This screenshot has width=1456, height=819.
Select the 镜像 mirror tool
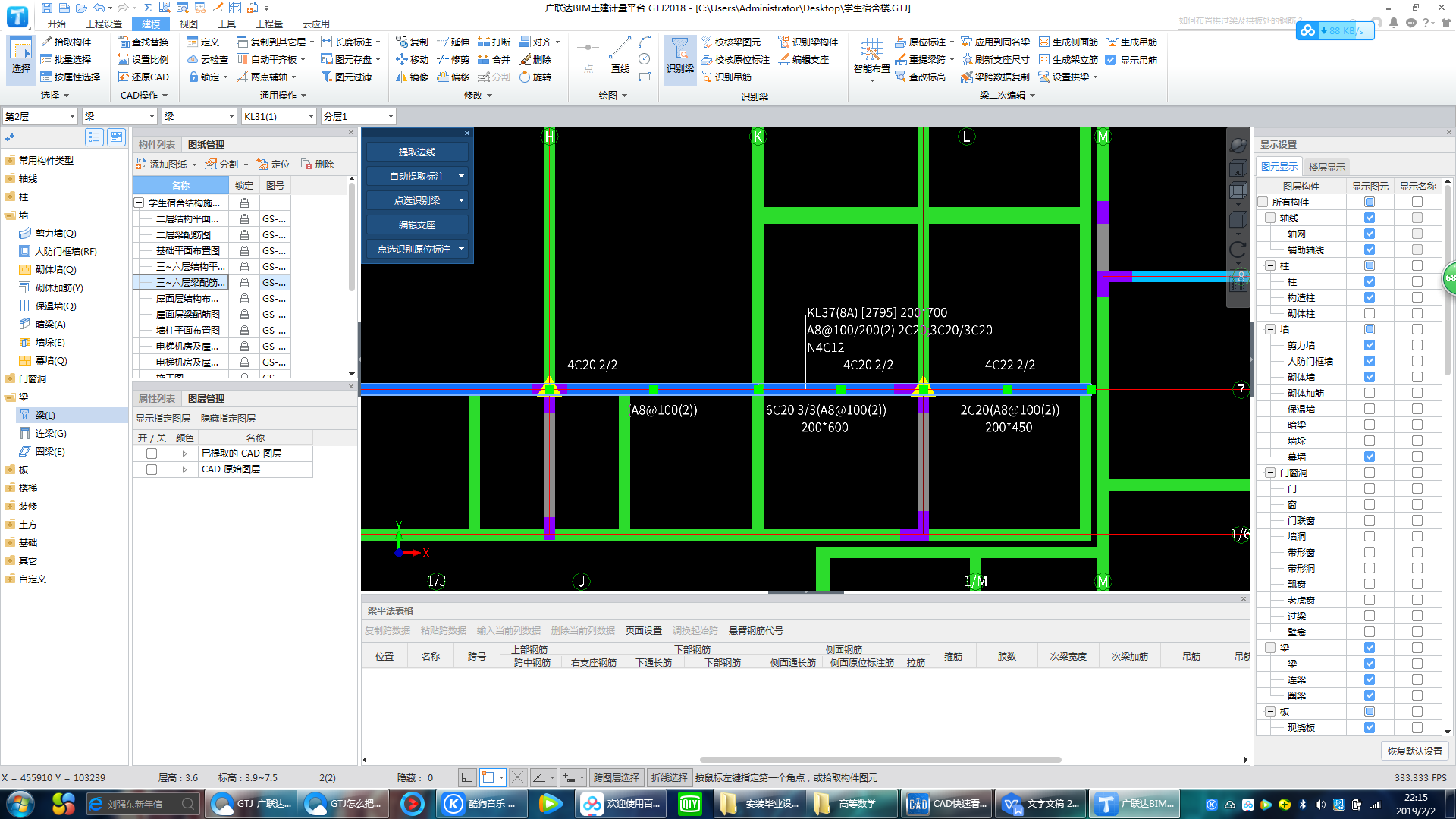pos(412,77)
